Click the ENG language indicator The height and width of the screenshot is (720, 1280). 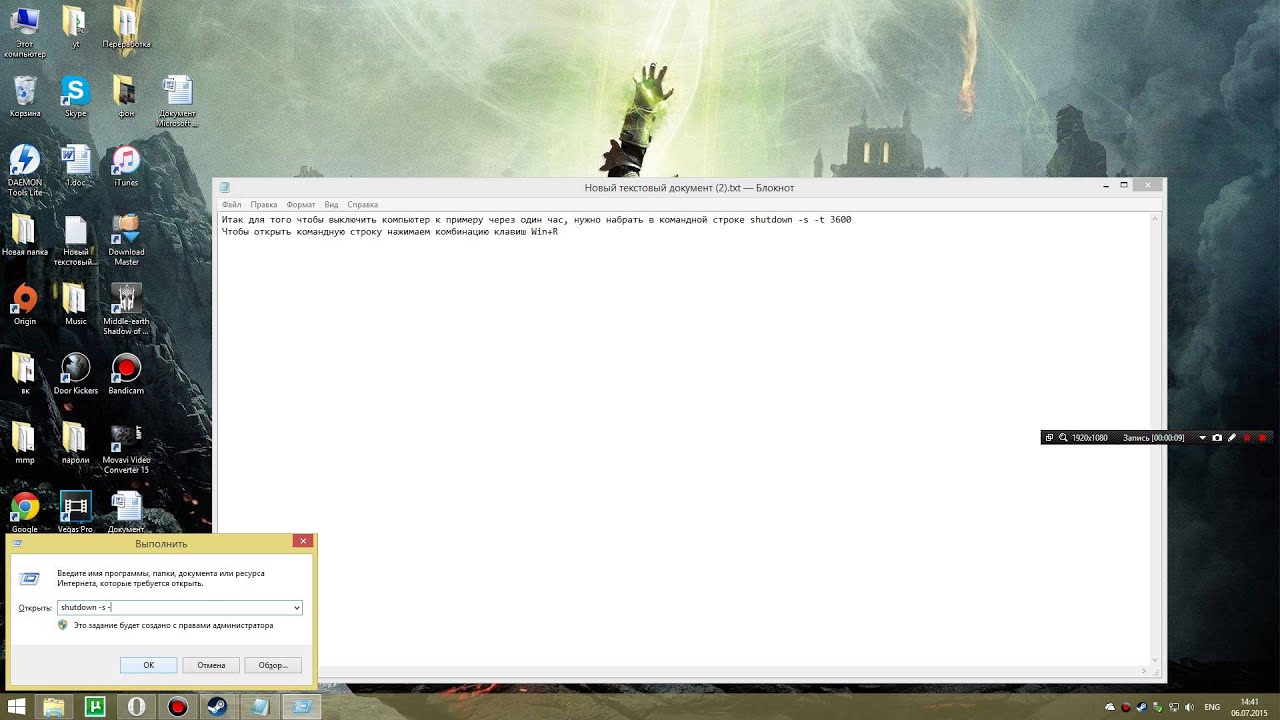pyautogui.click(x=1212, y=707)
